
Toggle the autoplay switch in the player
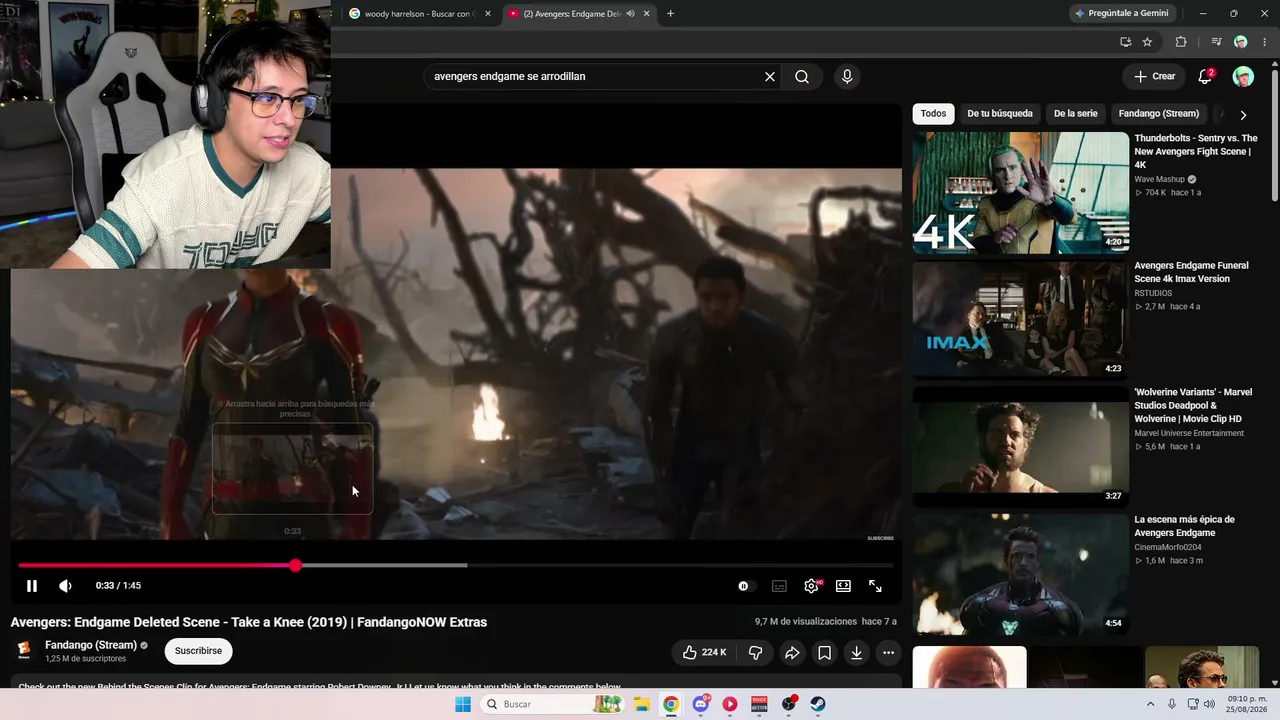point(745,586)
